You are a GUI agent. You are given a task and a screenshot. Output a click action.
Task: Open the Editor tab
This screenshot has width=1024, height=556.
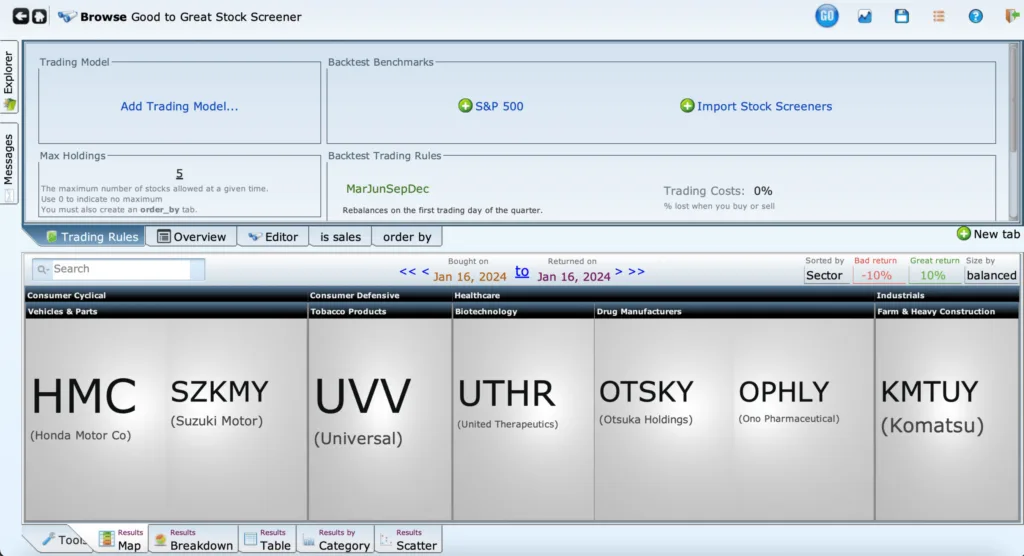coord(273,237)
